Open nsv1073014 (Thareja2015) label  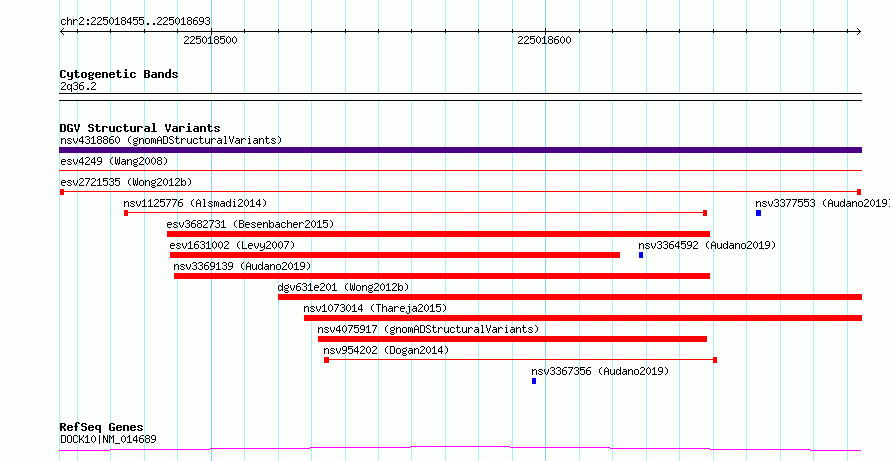coord(375,308)
